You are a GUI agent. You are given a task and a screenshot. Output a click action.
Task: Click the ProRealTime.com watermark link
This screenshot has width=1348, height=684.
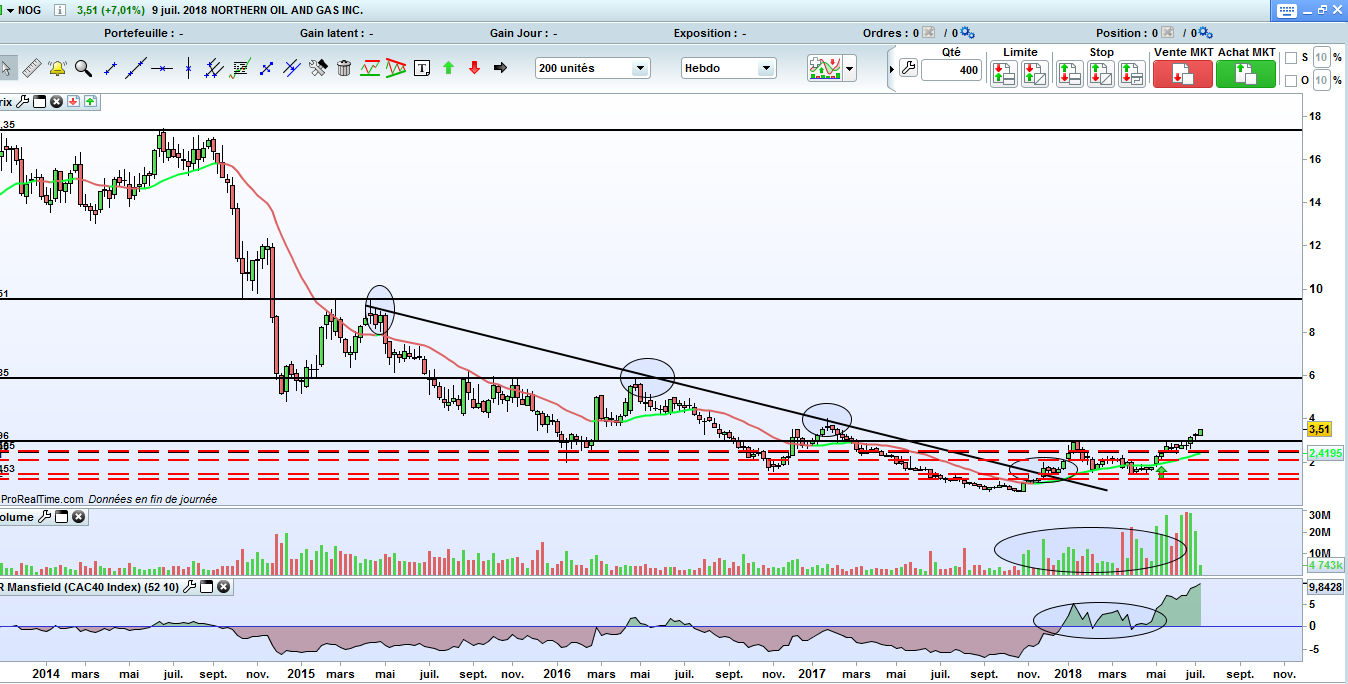[43, 498]
